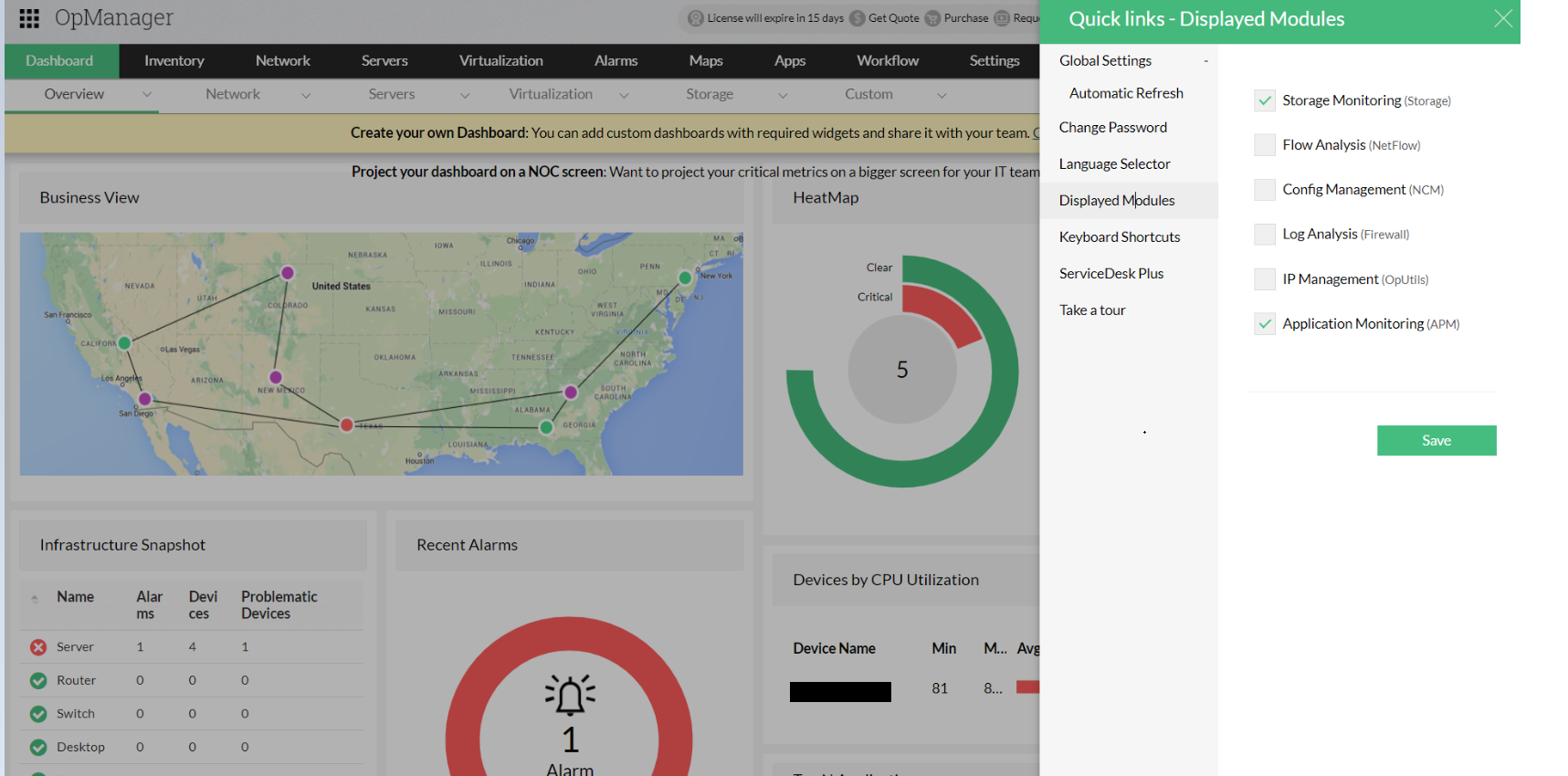Open the Settings main menu tab
The width and height of the screenshot is (1568, 776).
(x=994, y=61)
